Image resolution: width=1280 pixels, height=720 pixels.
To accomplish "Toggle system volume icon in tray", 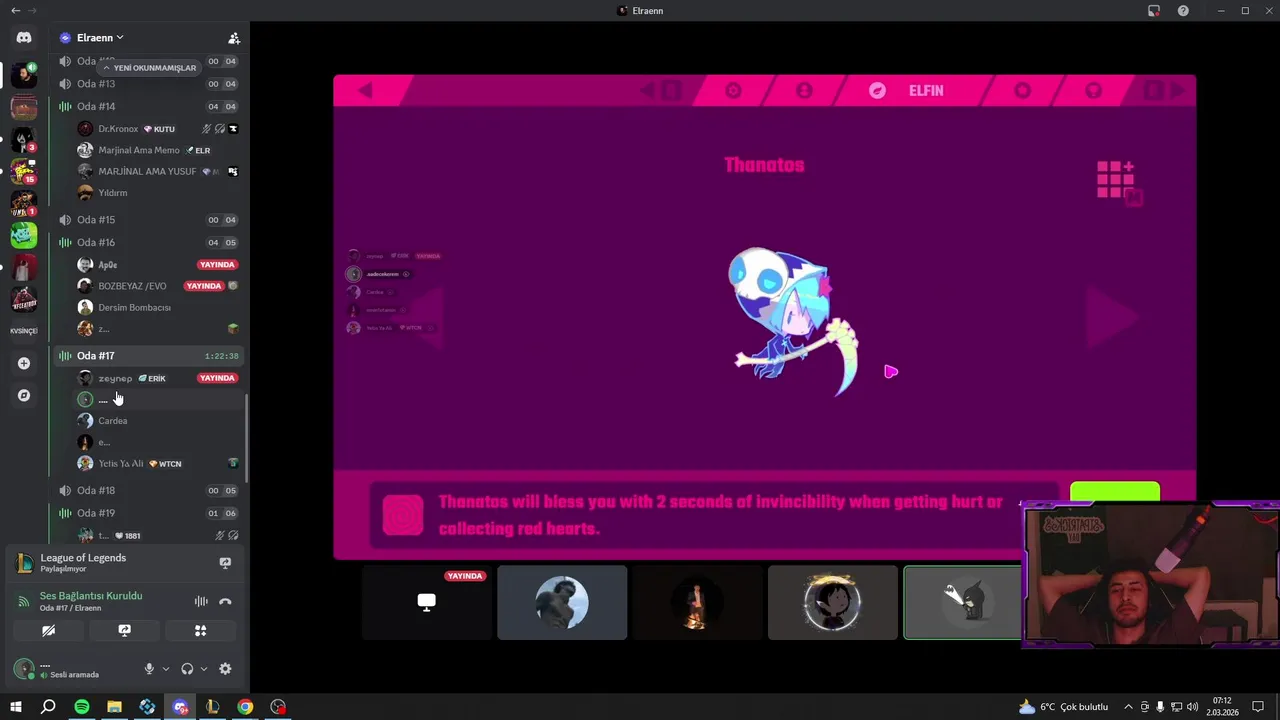I will (1192, 707).
